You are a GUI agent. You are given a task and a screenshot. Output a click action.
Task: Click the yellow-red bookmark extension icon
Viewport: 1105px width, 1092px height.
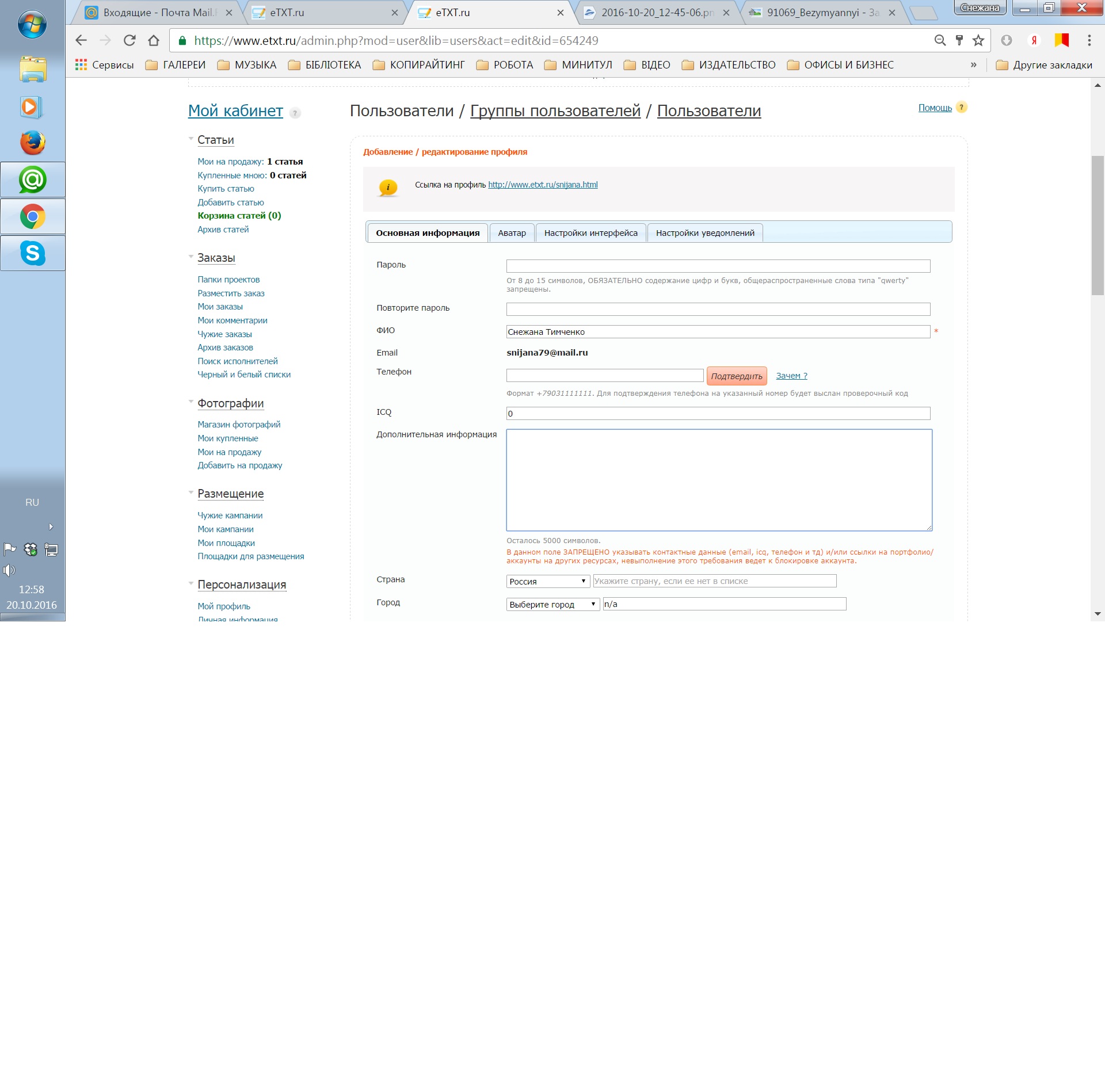(x=1062, y=40)
